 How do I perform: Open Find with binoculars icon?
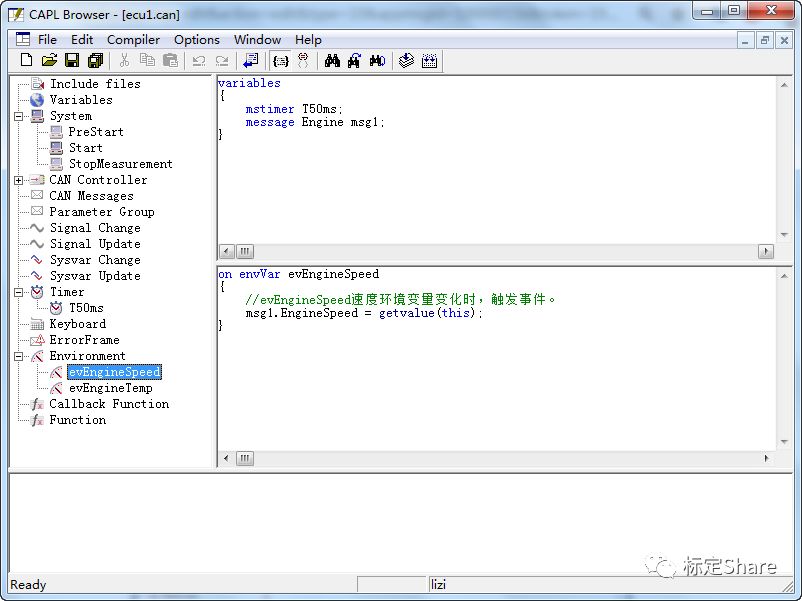click(x=332, y=61)
